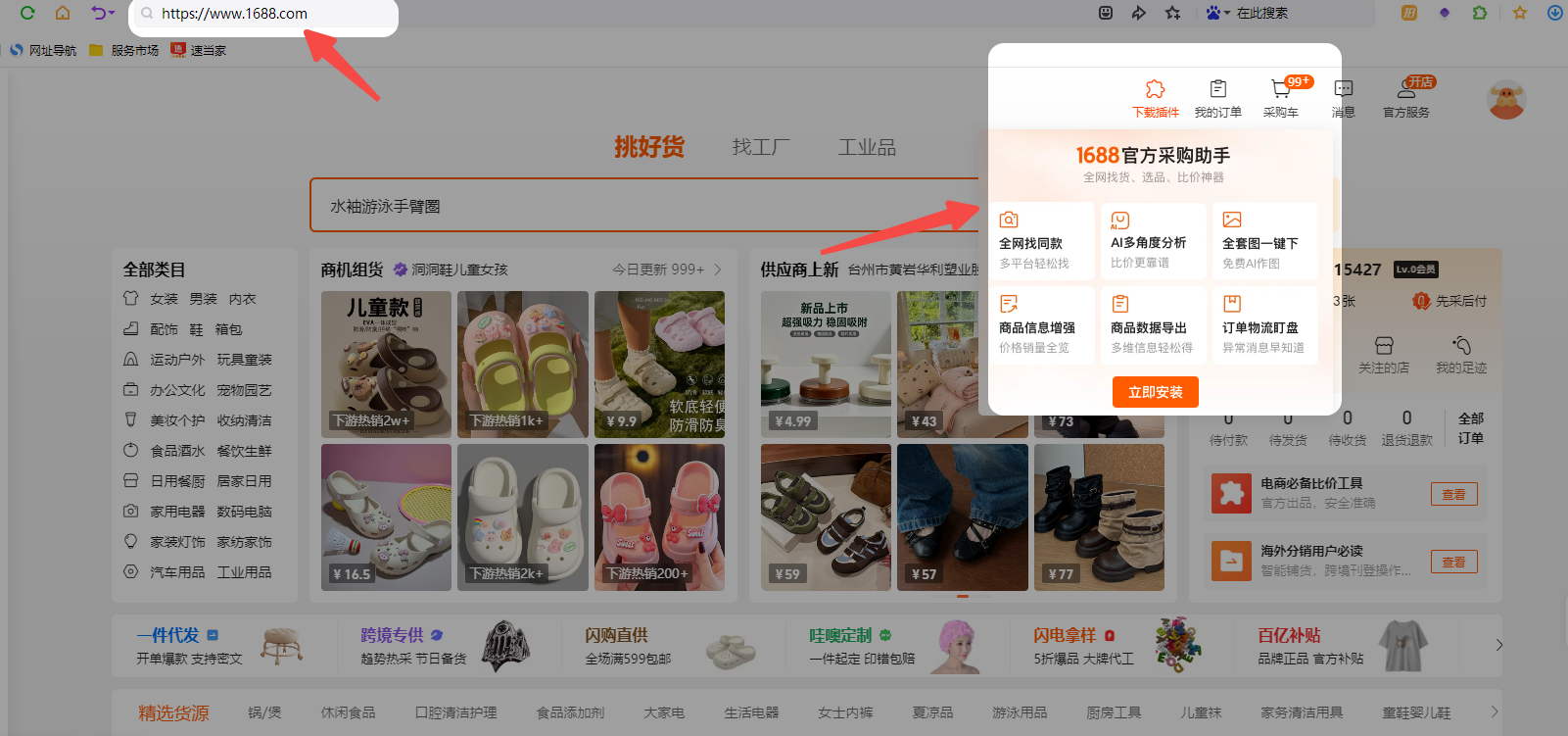1568x736 pixels.
Task: Click 查看 beside 海外分销用户必读
Action: coord(1454,562)
